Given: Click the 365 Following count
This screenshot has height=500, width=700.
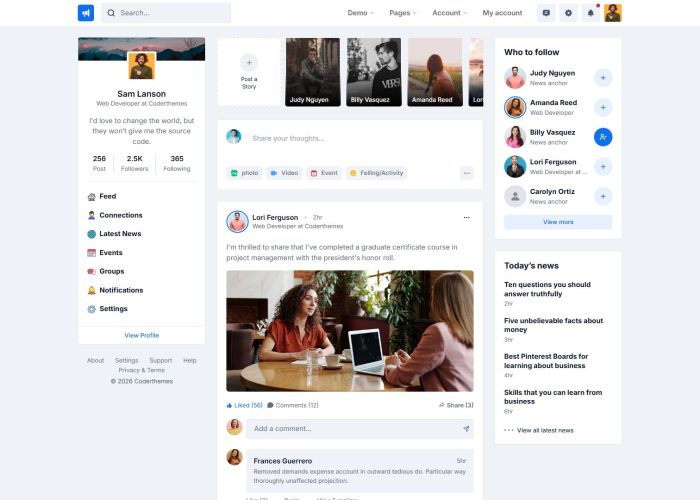Looking at the screenshot, I should point(177,163).
